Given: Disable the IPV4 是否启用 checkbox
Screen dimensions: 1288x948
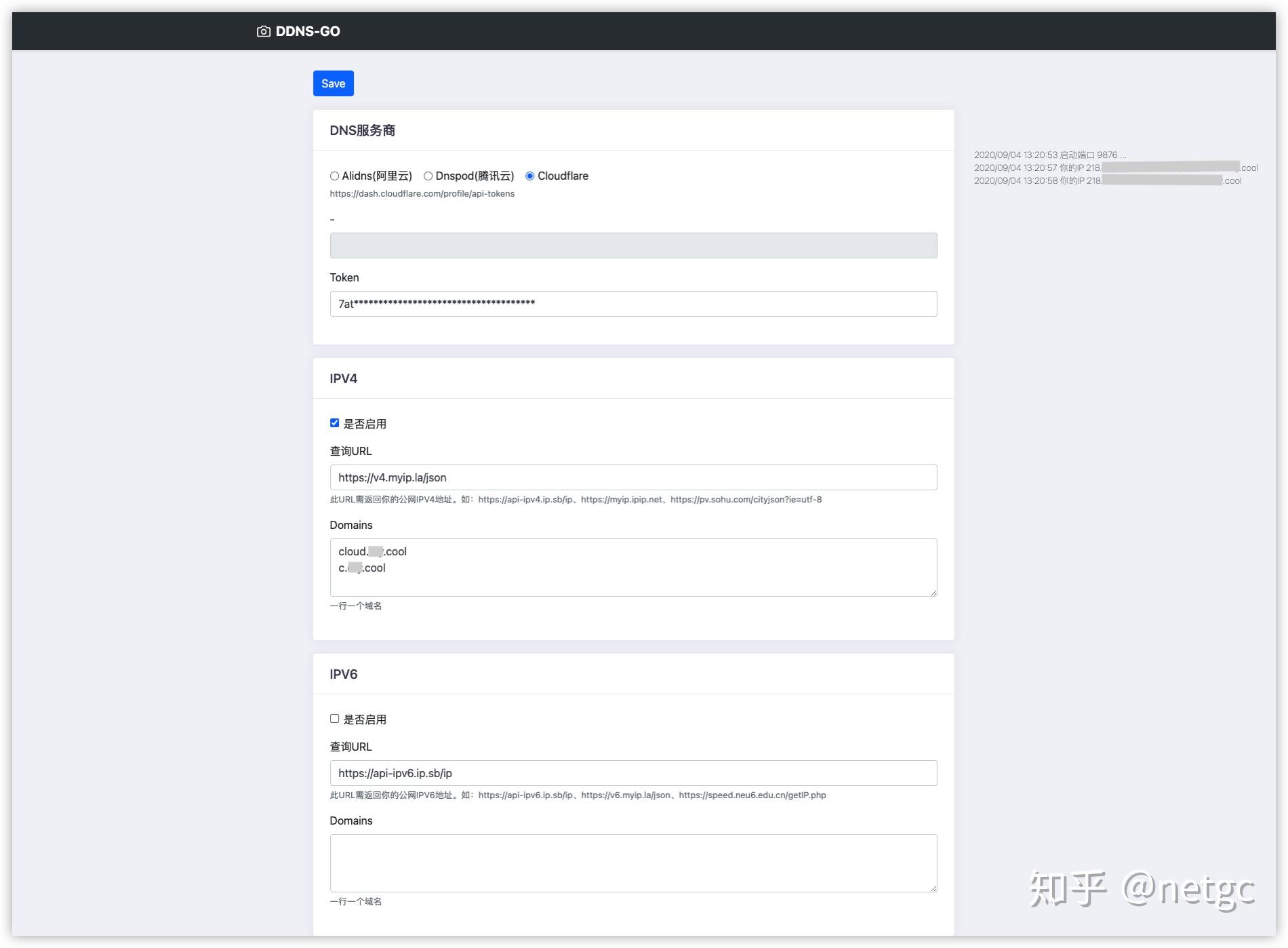Looking at the screenshot, I should 334,422.
